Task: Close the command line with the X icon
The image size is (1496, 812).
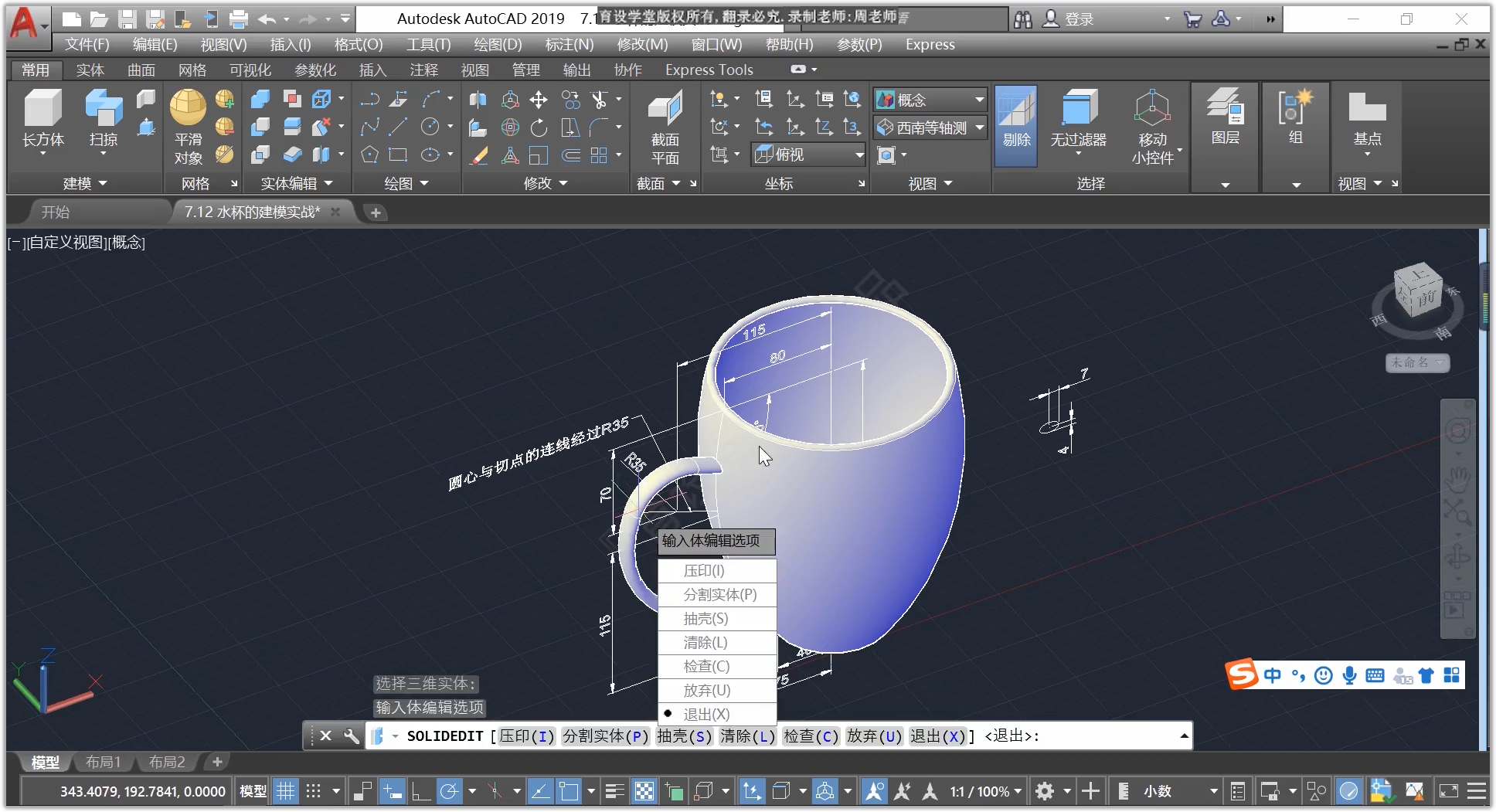Action: (x=325, y=736)
